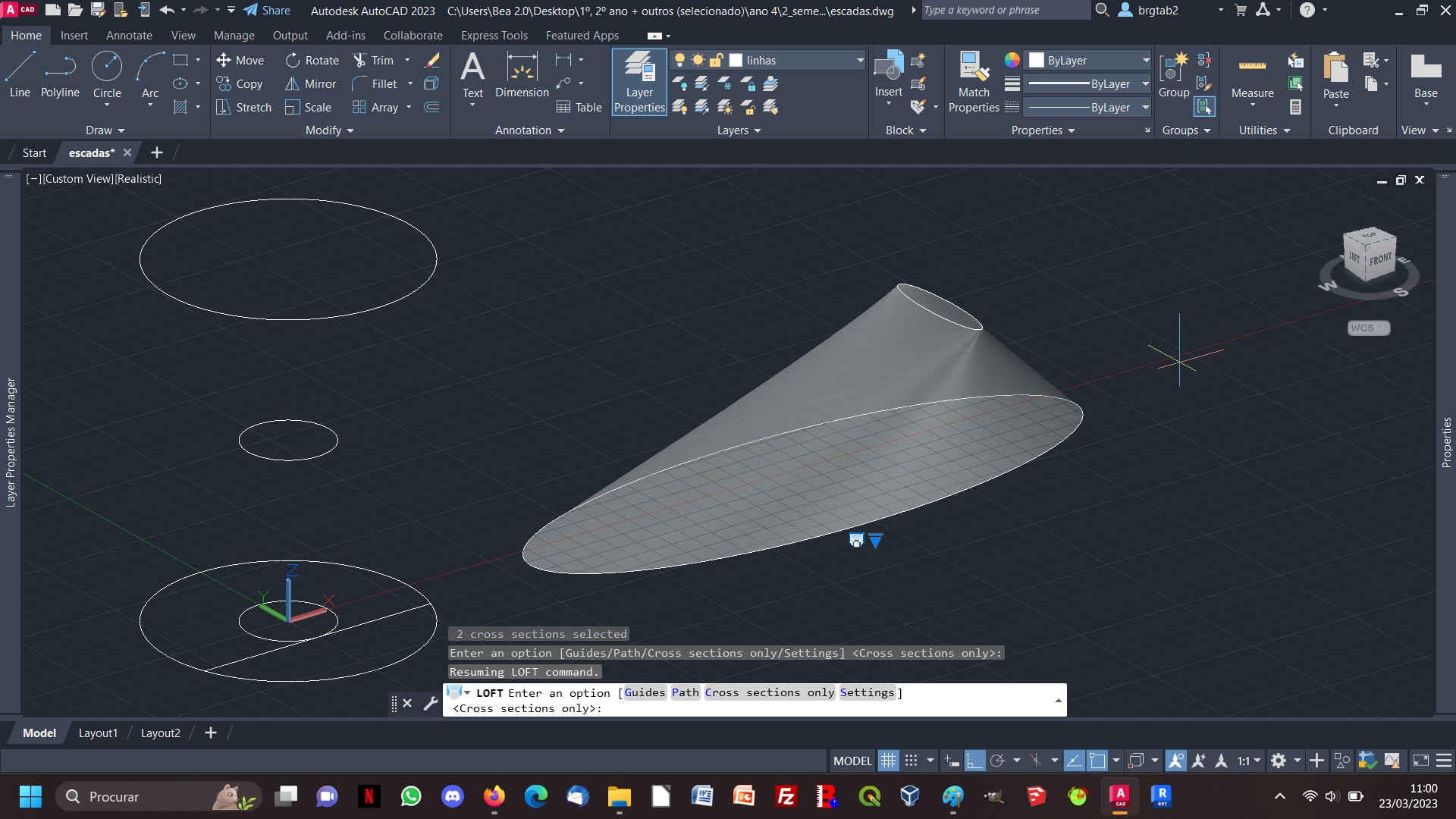1456x819 pixels.
Task: Click the linhas layer white color swatch
Action: pos(736,60)
